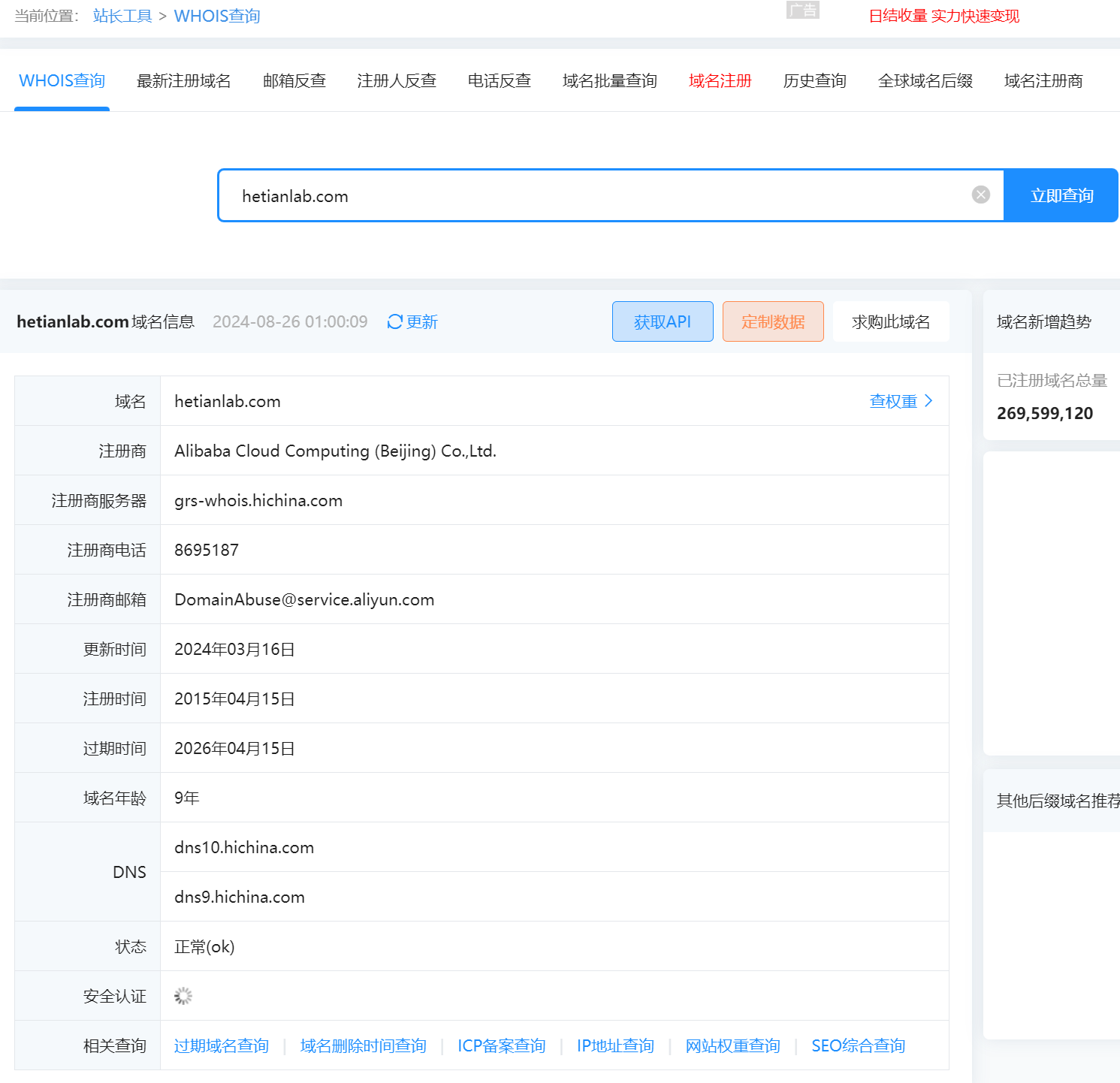Switch to the 邮箱反查 tab
Viewport: 1120px width, 1083px height.
294,81
